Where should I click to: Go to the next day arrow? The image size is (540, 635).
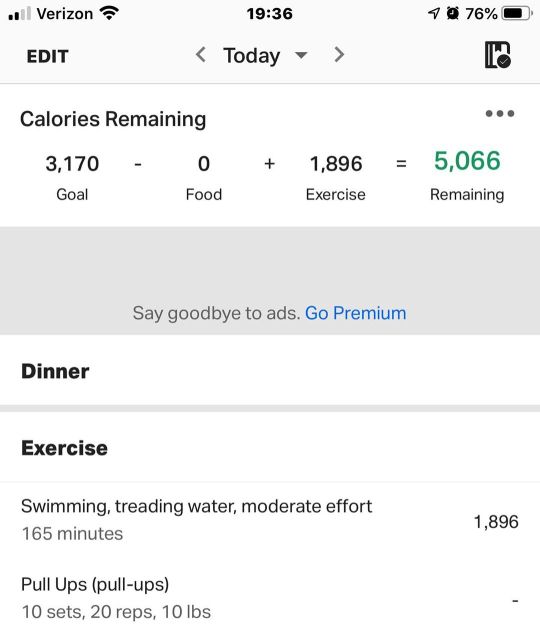click(339, 55)
